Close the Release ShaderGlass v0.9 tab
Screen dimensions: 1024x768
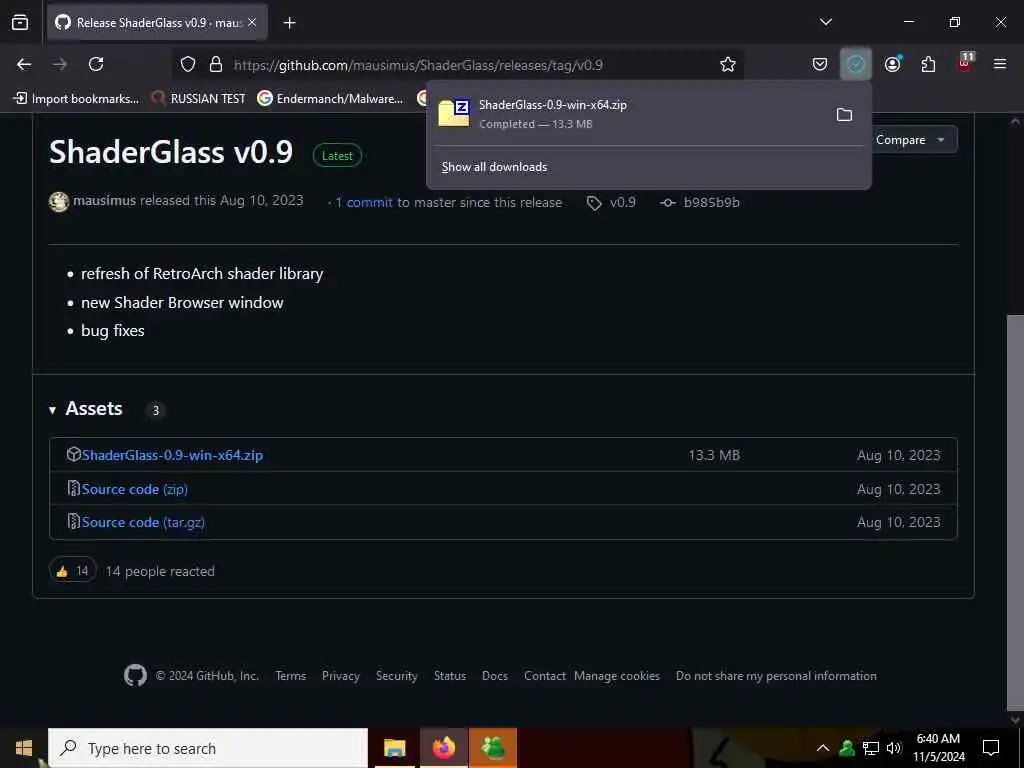click(252, 22)
